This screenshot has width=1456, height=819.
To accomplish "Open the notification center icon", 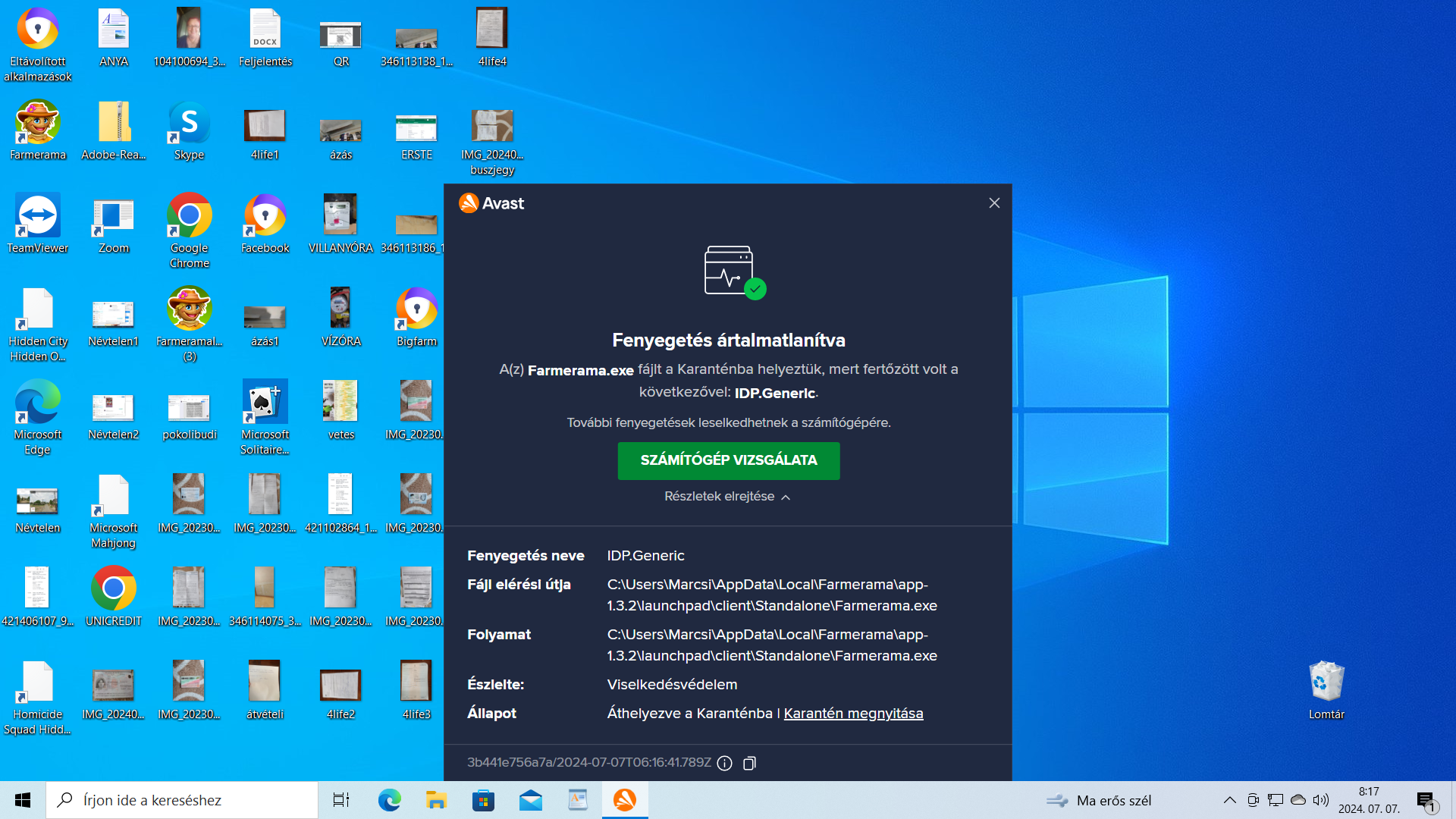I will 1426,801.
